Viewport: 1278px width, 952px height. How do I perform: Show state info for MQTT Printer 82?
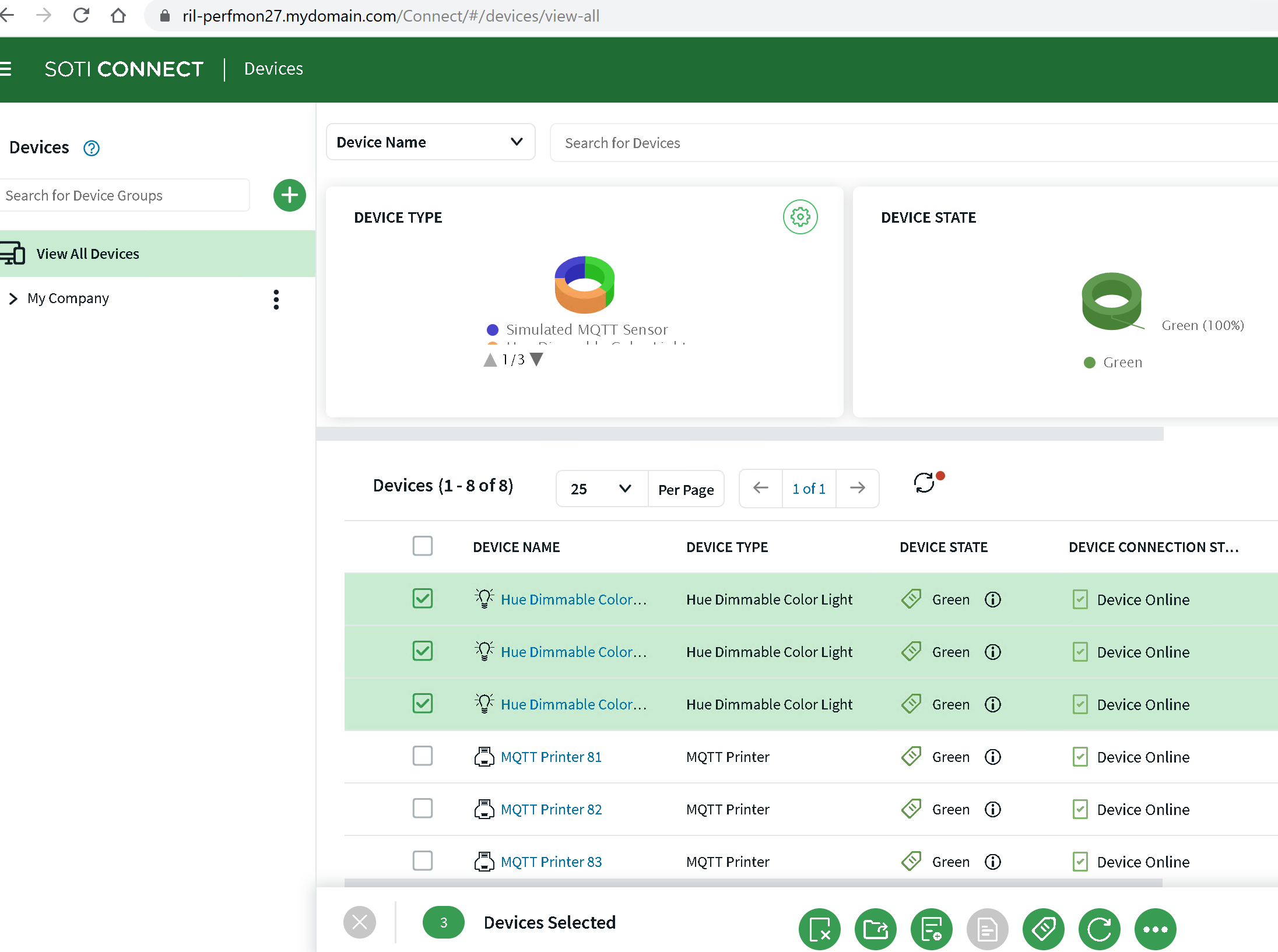pyautogui.click(x=993, y=809)
